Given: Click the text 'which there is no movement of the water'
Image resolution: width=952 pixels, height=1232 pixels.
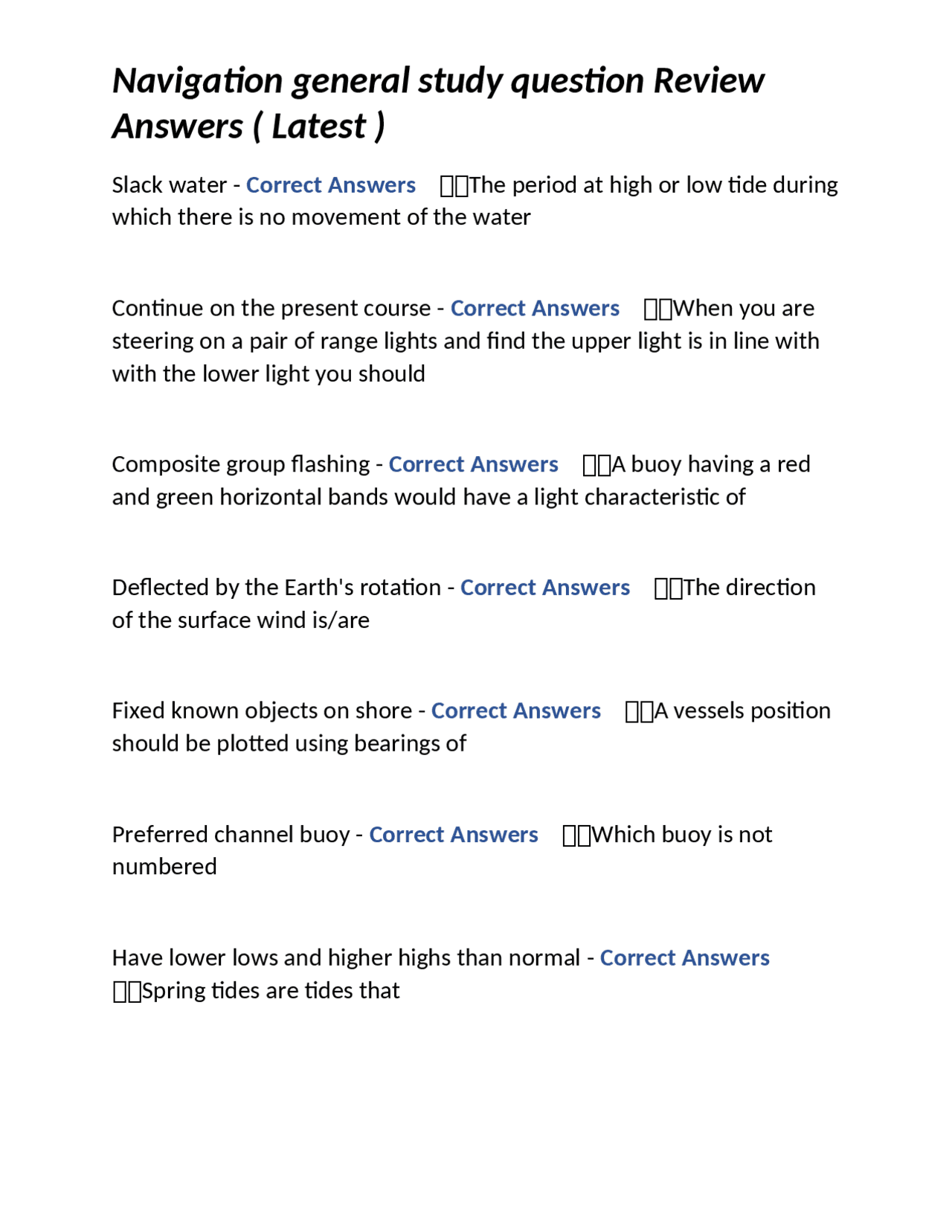Looking at the screenshot, I should (321, 217).
